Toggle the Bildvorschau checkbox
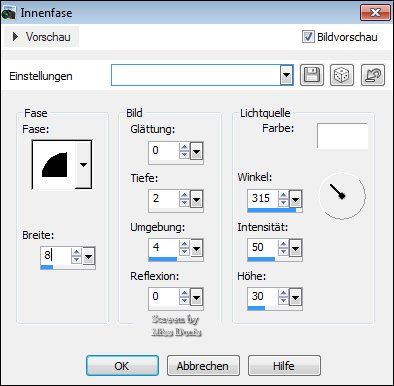This screenshot has height=386, width=394. pyautogui.click(x=308, y=37)
